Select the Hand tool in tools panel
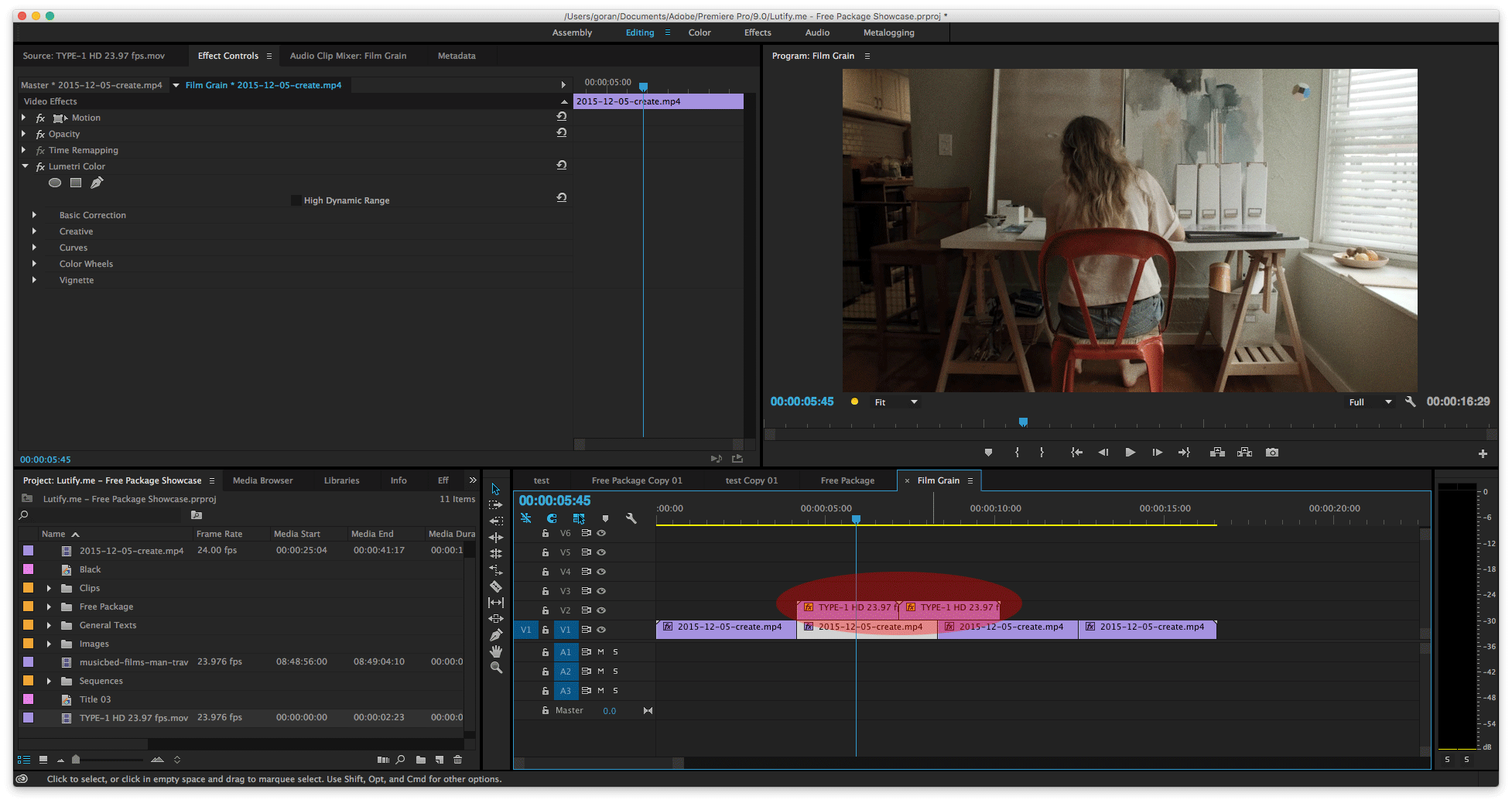 pyautogui.click(x=496, y=651)
